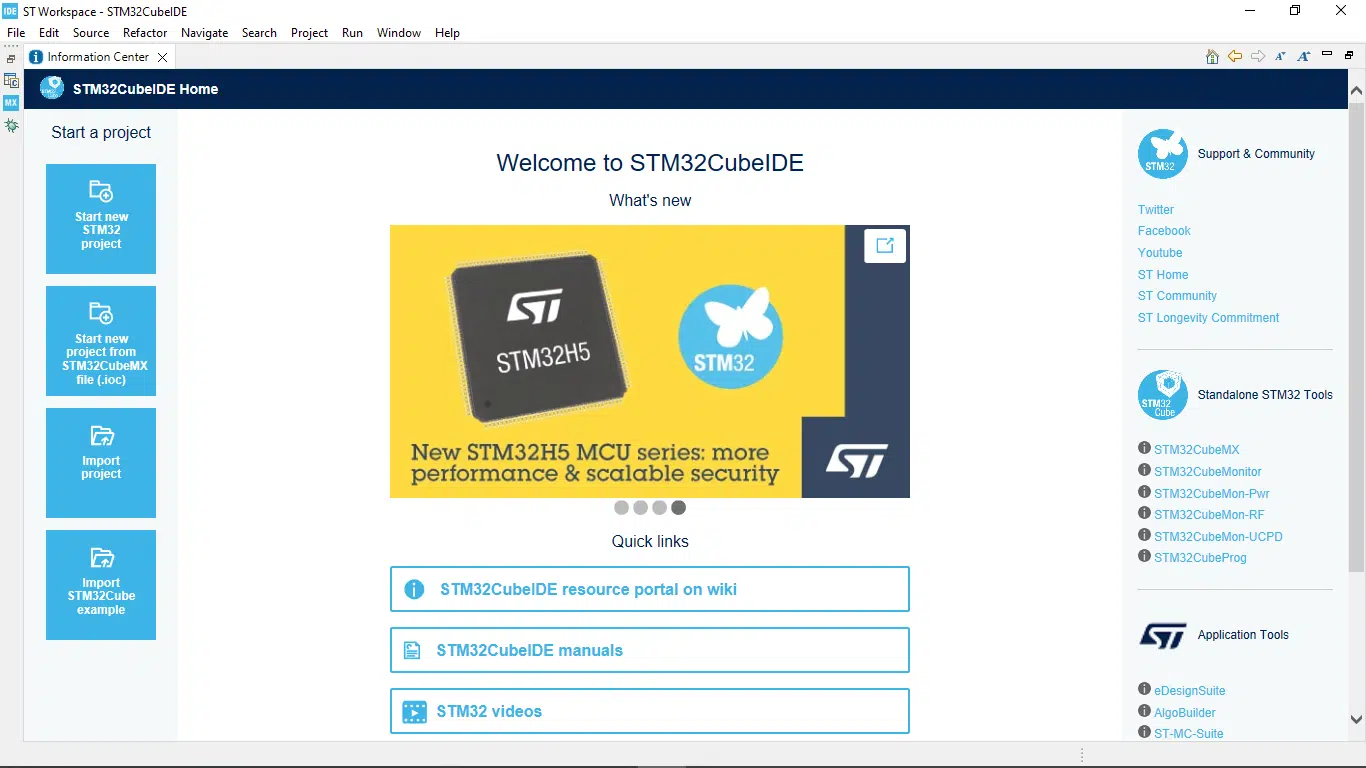Image resolution: width=1366 pixels, height=768 pixels.
Task: Click the info icon before STM32CubeMon-RF
Action: pyautogui.click(x=1144, y=513)
